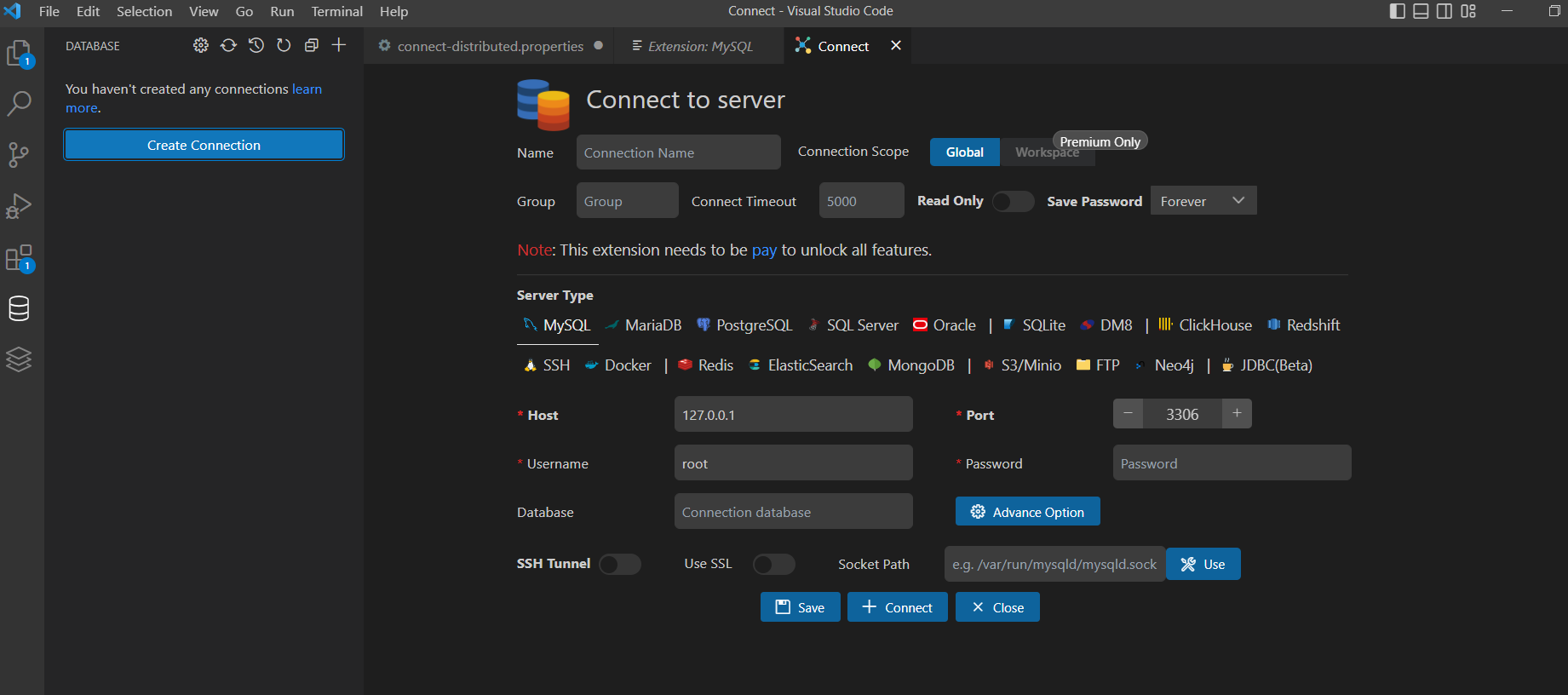Select MongoDB server type

[911, 365]
